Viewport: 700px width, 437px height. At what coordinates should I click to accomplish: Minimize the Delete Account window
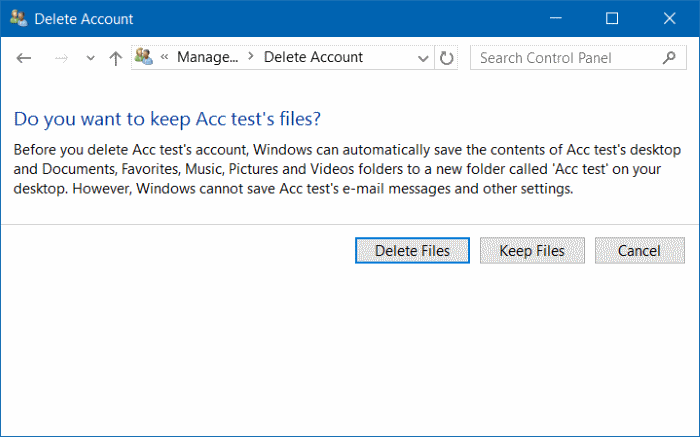tap(556, 18)
